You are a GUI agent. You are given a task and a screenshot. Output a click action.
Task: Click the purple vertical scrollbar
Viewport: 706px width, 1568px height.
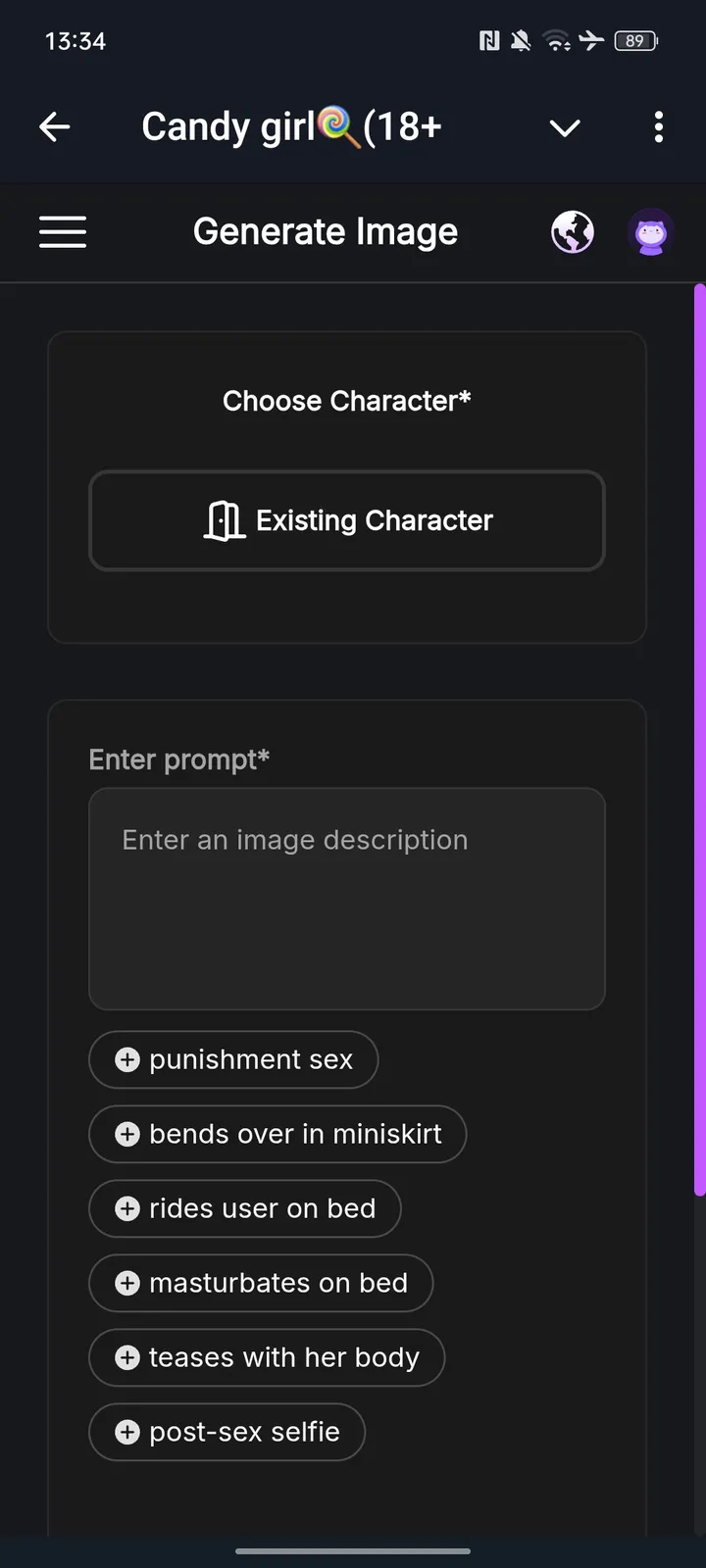click(699, 740)
